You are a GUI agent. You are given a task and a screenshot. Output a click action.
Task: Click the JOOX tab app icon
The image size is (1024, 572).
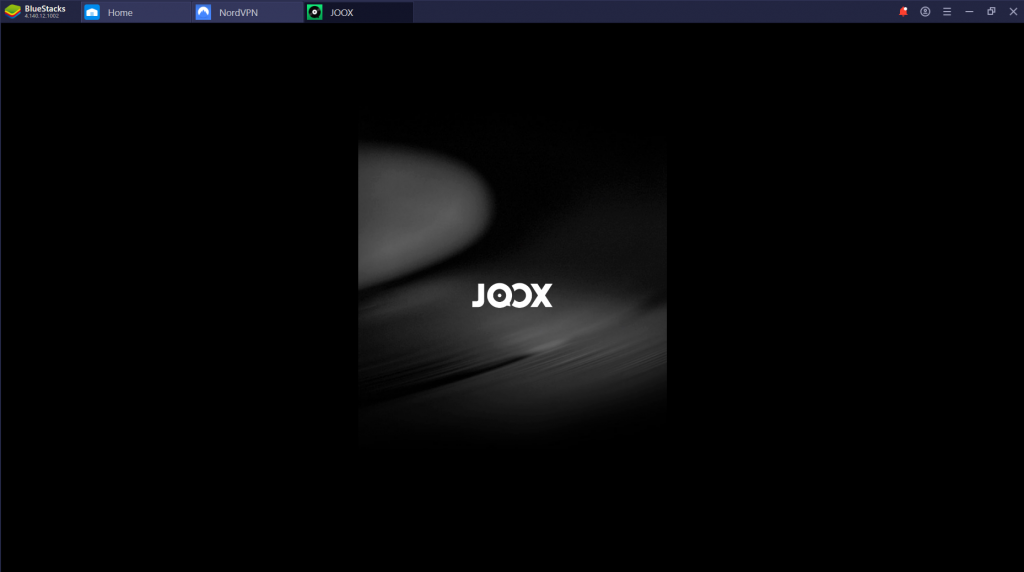tap(314, 12)
